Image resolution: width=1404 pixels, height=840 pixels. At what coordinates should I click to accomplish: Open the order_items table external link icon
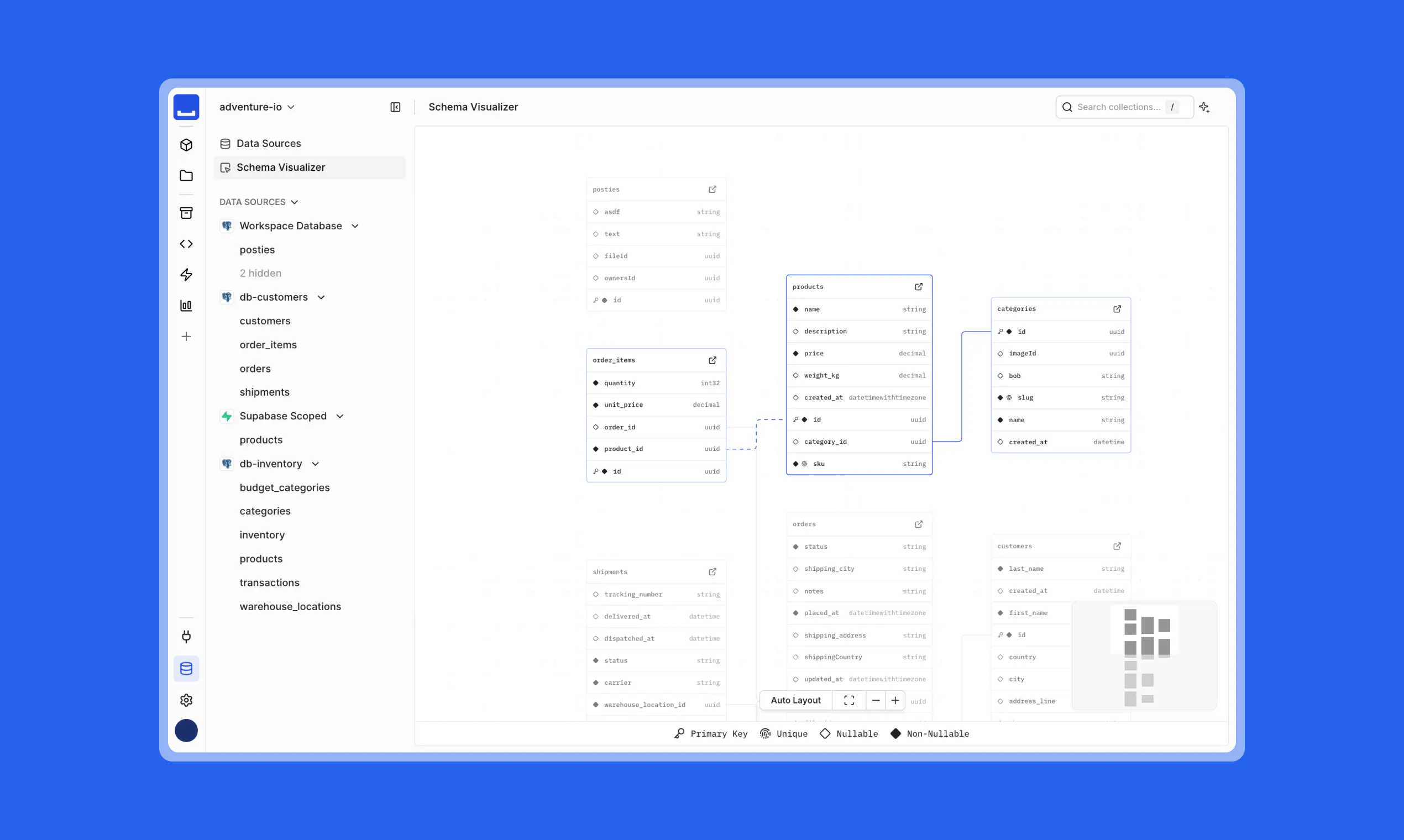[712, 360]
